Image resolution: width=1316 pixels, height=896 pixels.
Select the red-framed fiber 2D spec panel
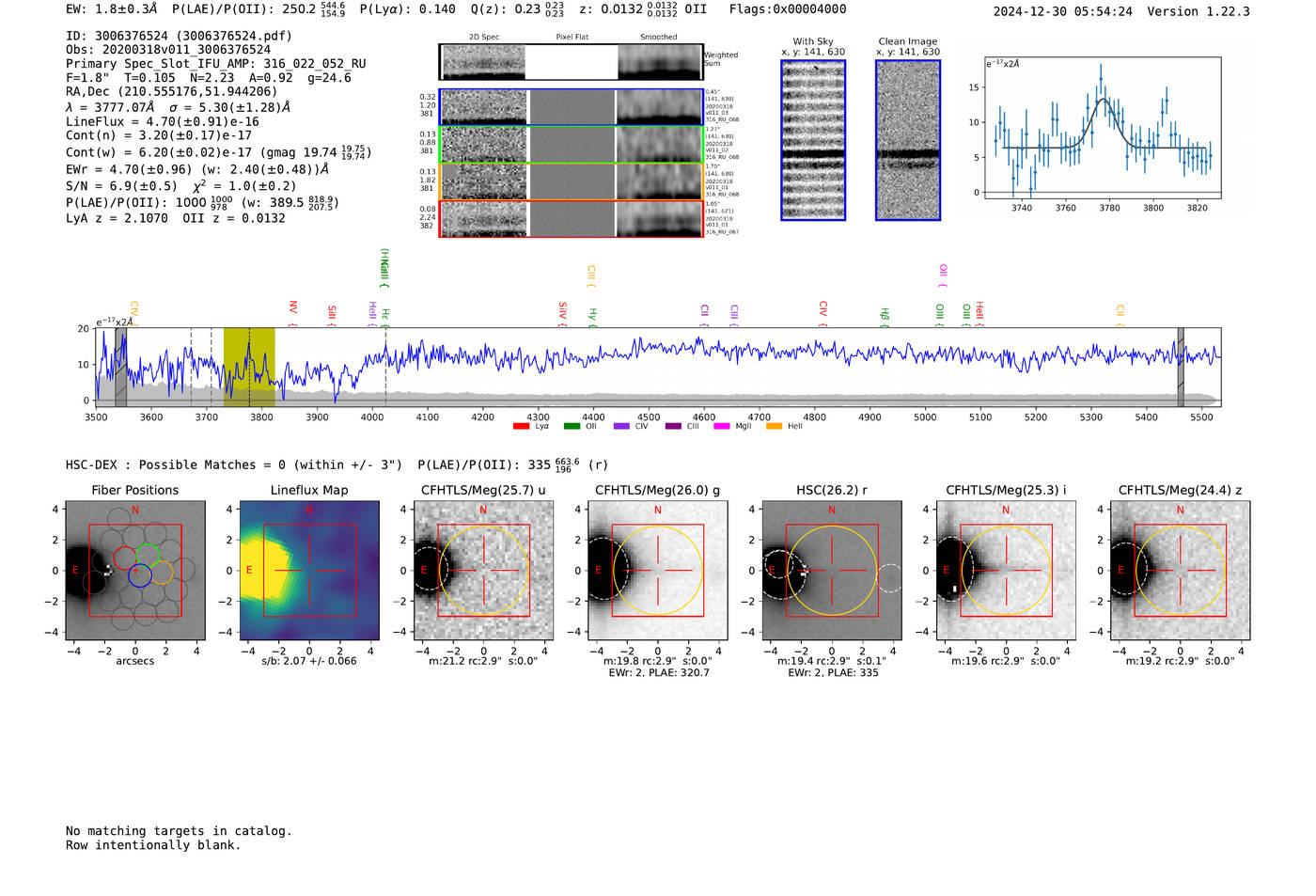click(x=484, y=219)
